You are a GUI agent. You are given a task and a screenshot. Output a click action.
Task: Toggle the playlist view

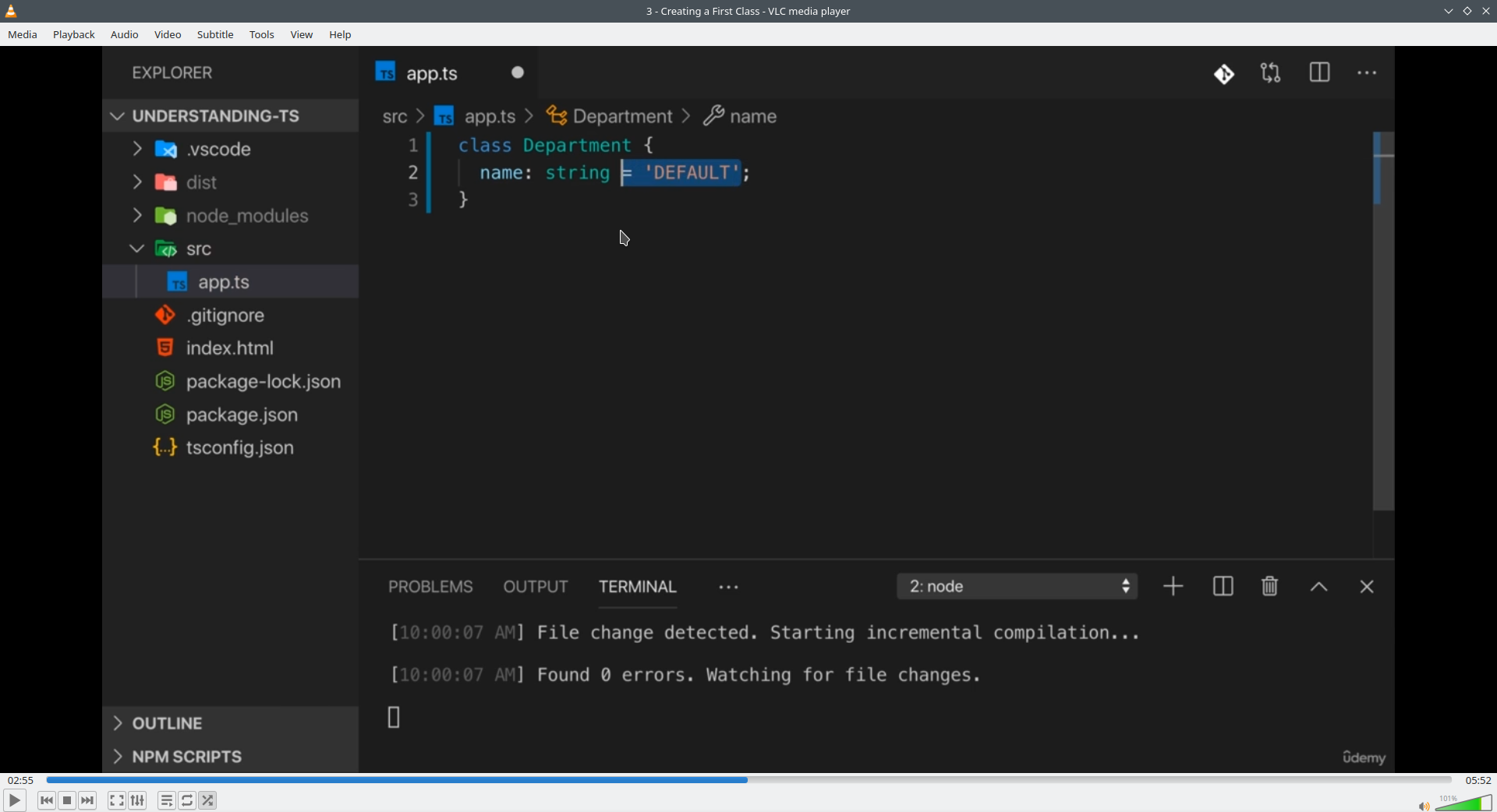[167, 800]
